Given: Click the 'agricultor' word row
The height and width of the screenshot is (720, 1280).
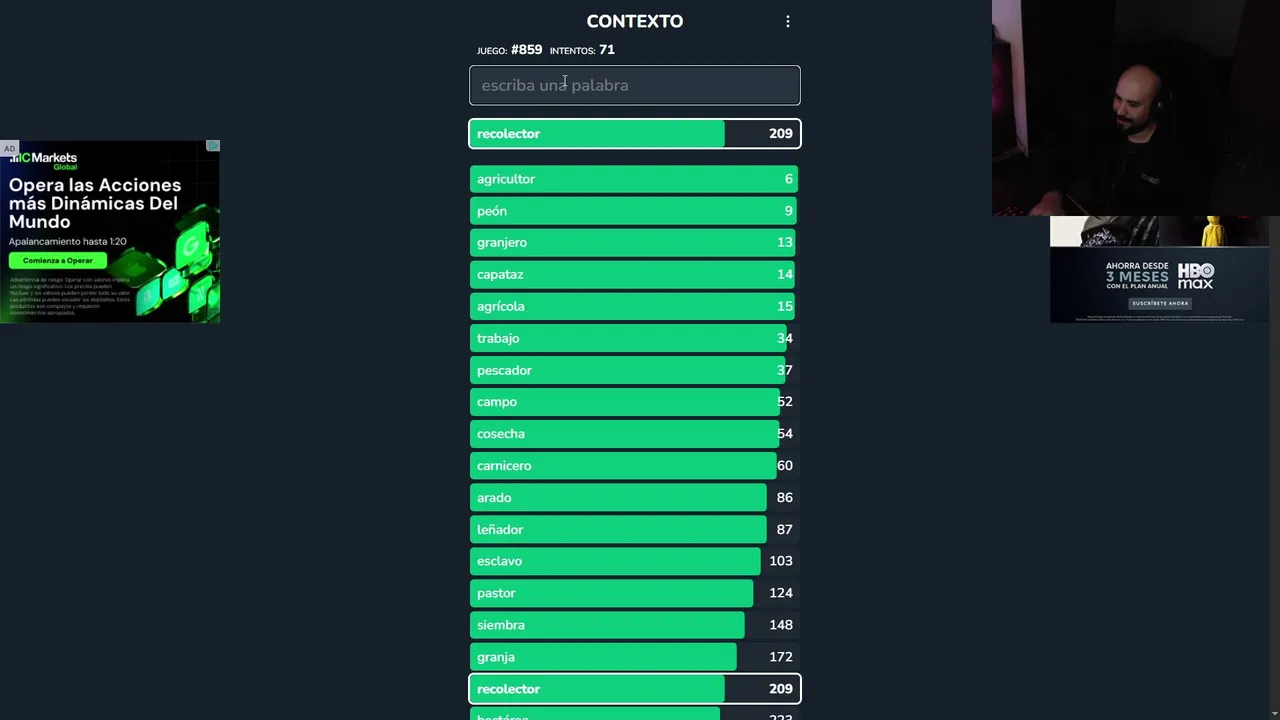Looking at the screenshot, I should 635,179.
